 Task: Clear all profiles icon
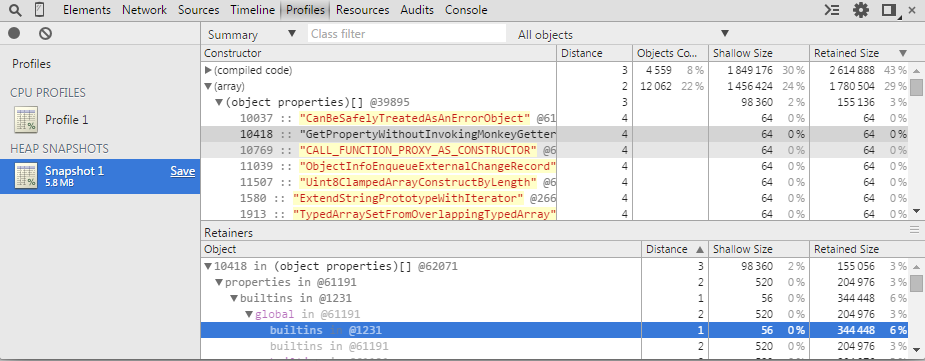(45, 34)
